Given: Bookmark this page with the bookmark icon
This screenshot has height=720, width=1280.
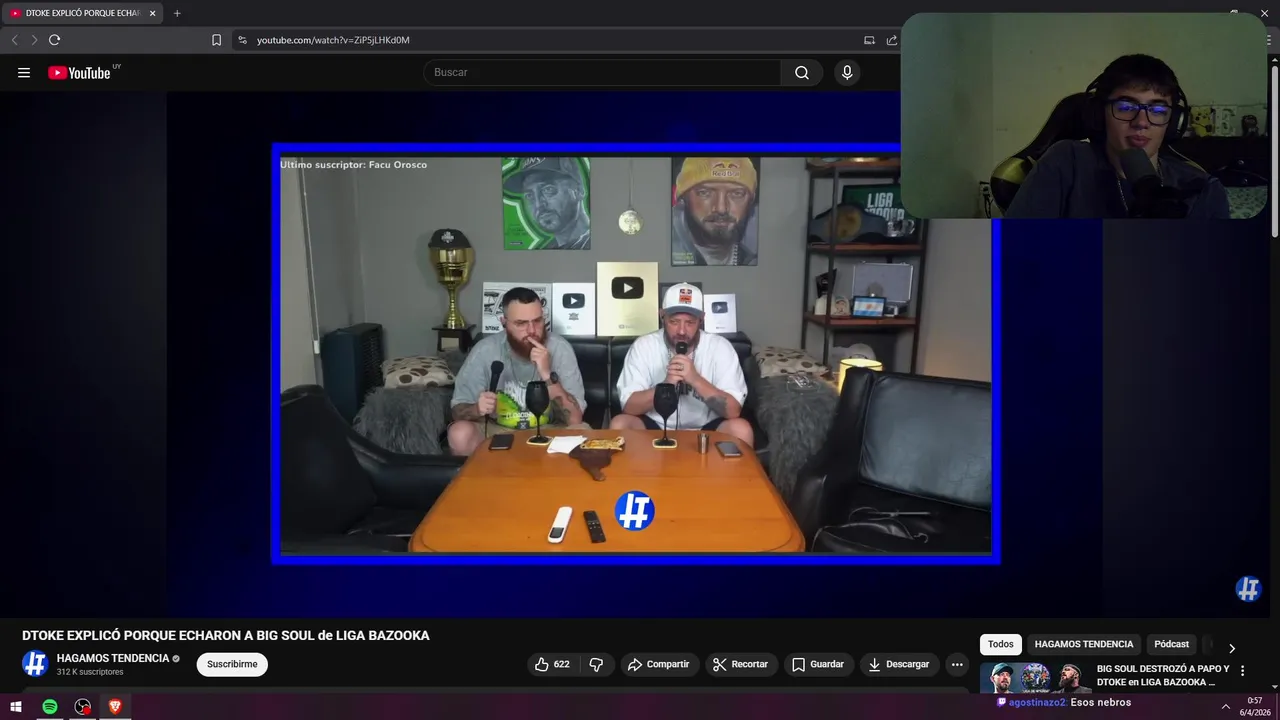Looking at the screenshot, I should click(216, 40).
